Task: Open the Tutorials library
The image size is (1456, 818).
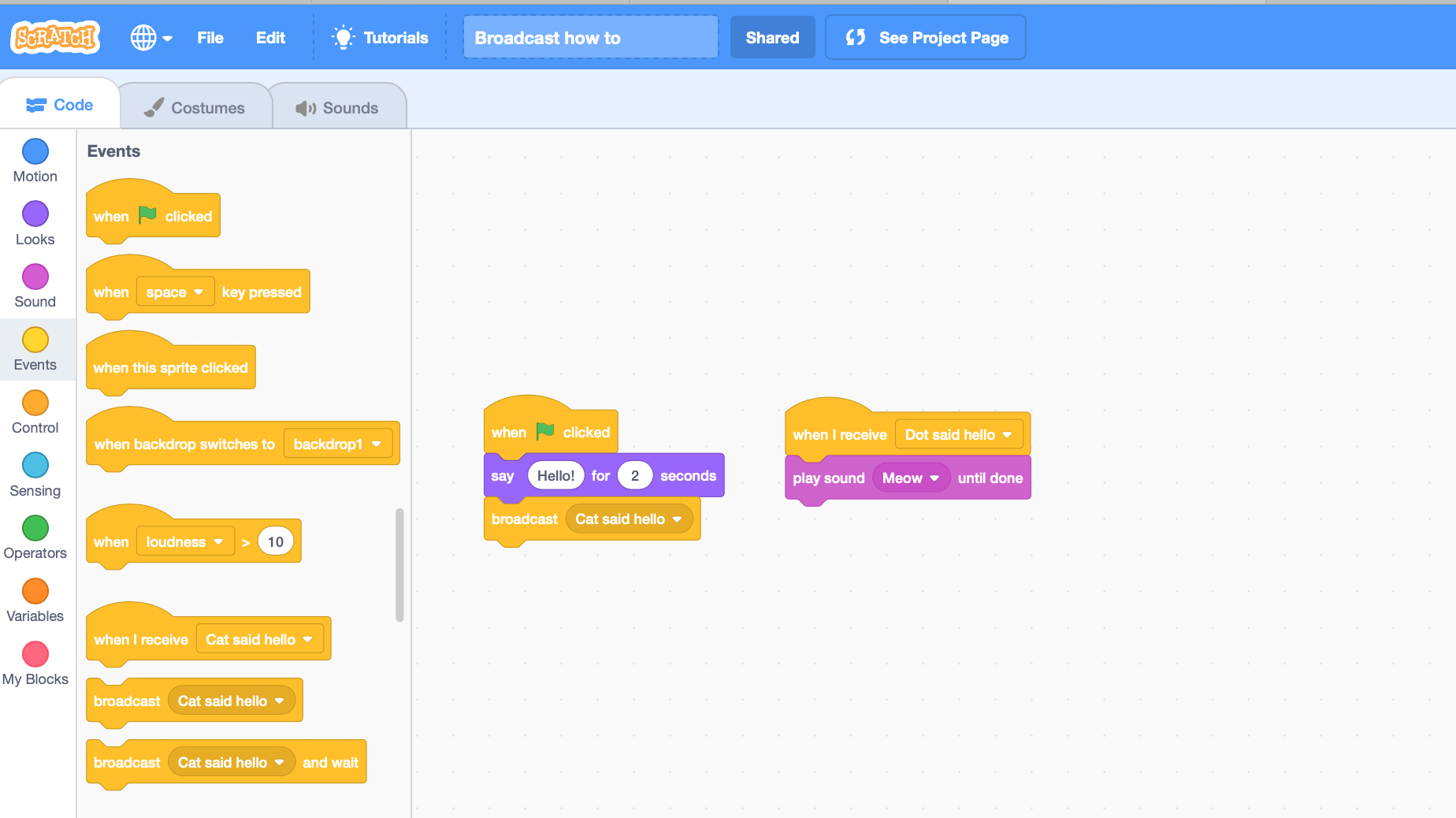Action: [x=380, y=37]
